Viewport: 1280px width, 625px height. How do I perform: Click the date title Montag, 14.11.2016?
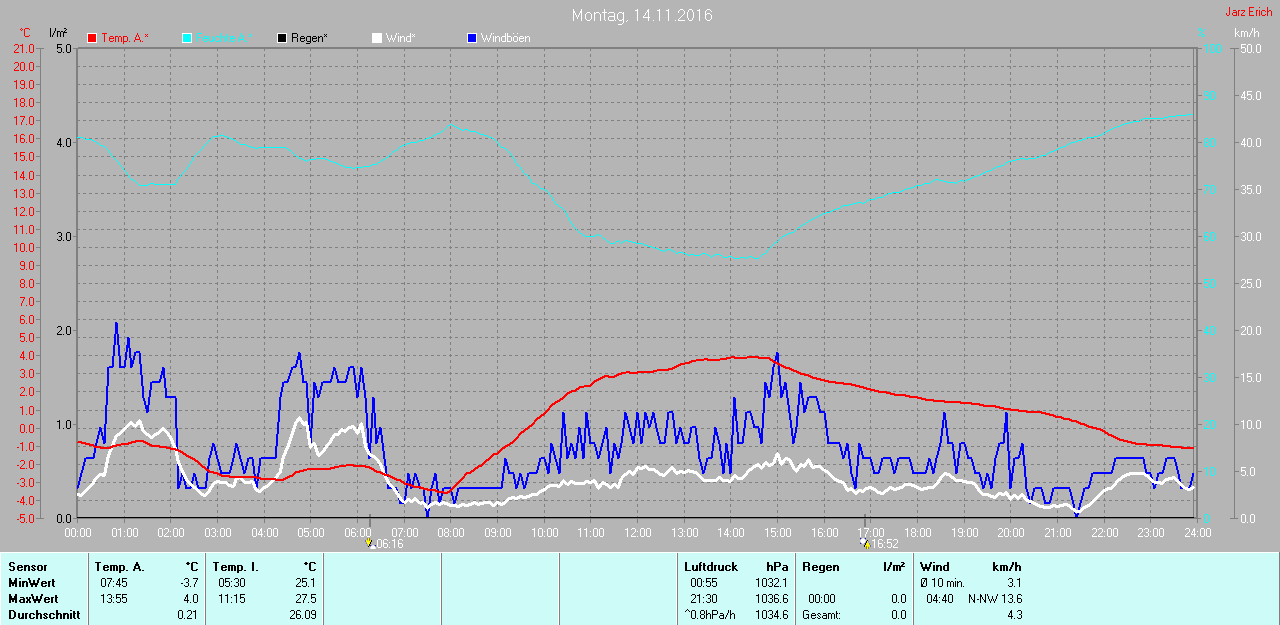(642, 15)
